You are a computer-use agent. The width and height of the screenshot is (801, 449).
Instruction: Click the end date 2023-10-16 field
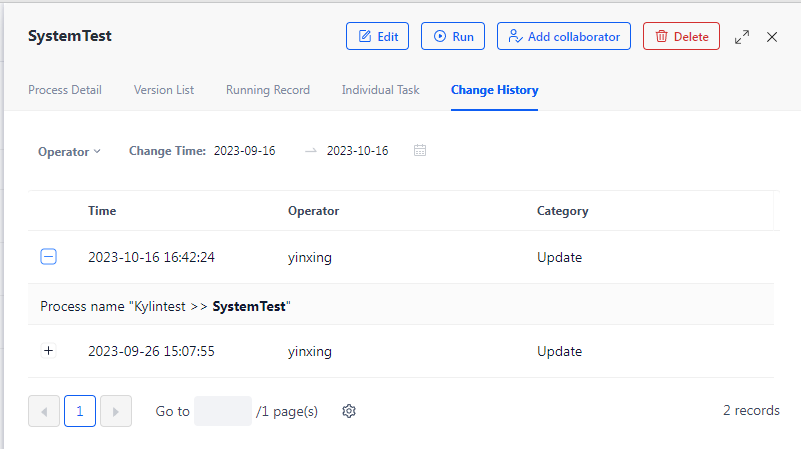(x=357, y=151)
